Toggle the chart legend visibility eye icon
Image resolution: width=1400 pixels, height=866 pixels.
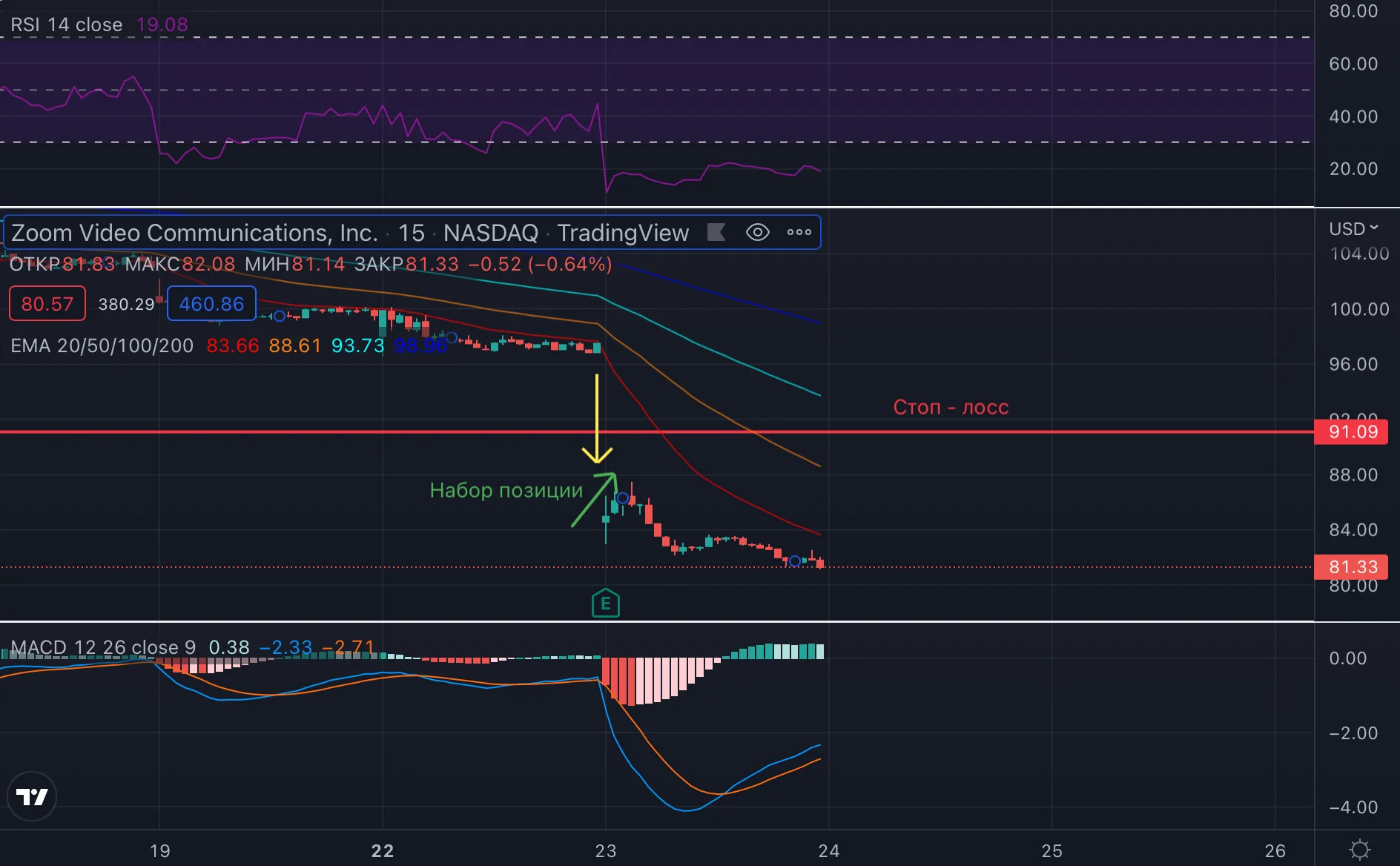[x=757, y=232]
